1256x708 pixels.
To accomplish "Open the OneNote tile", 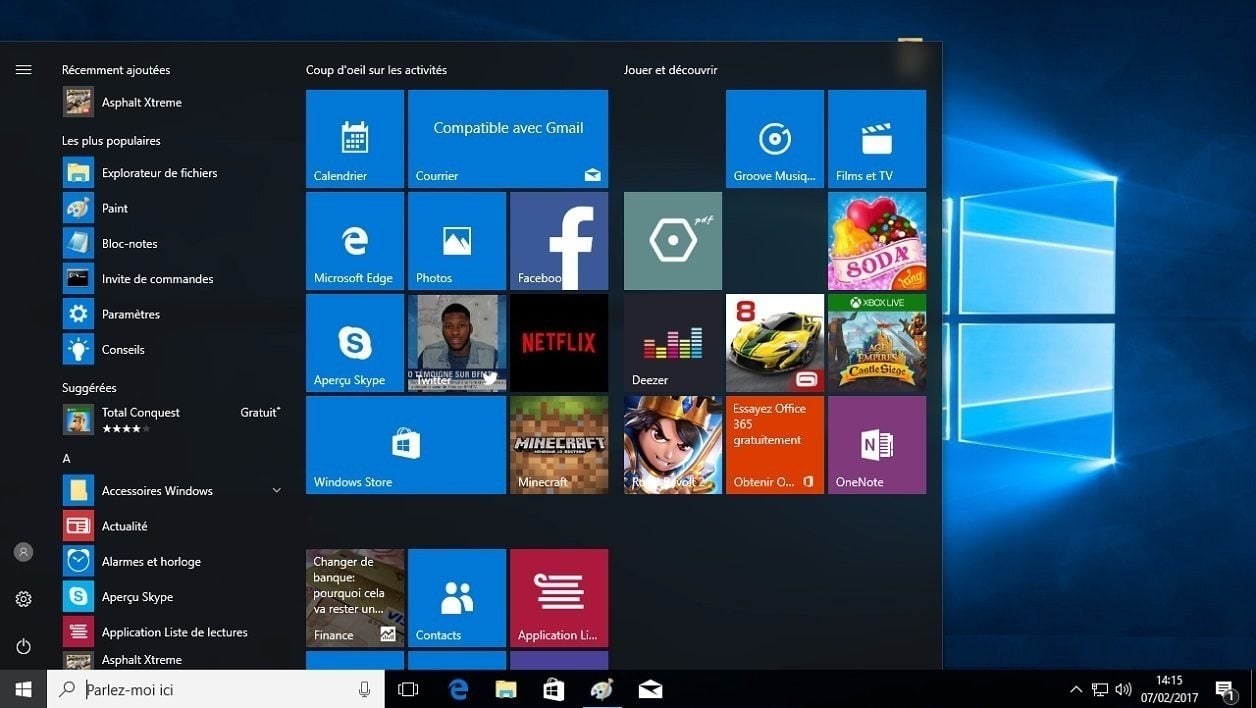I will coord(877,445).
